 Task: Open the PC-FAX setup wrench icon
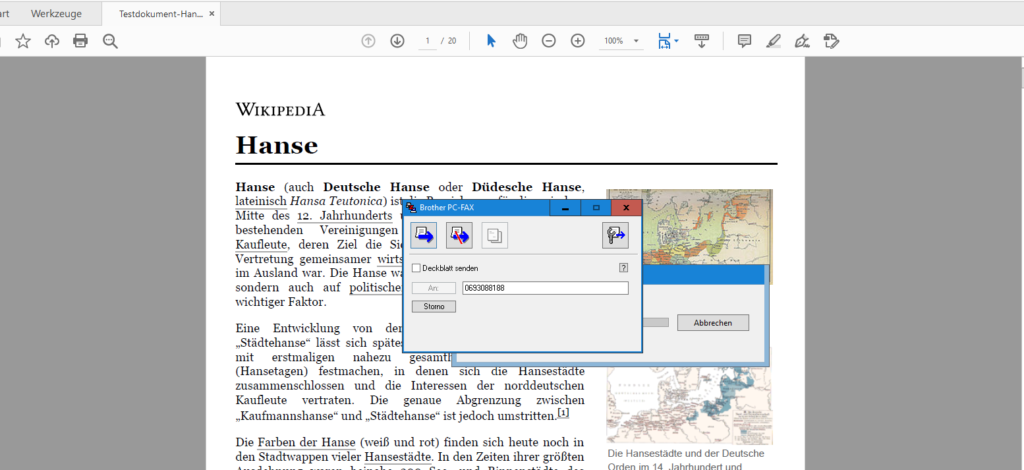coord(615,235)
